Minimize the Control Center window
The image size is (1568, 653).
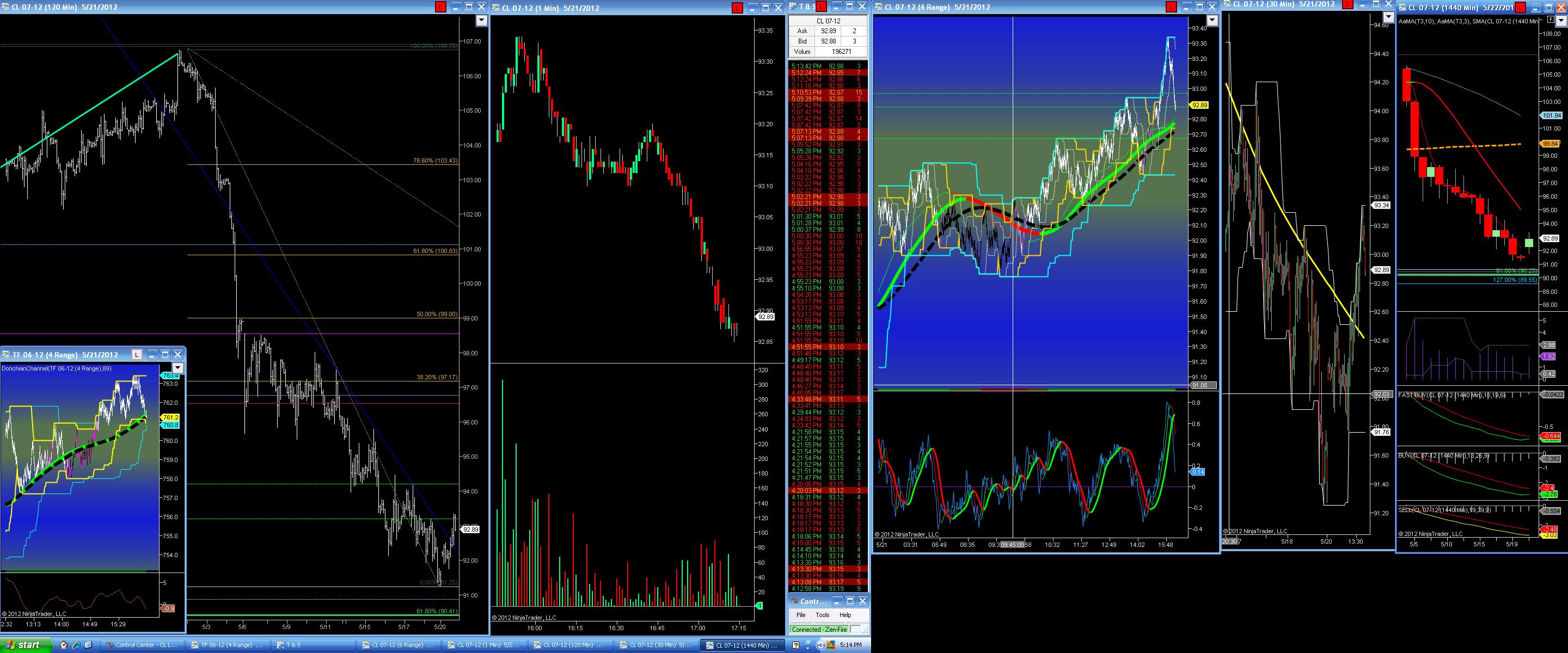tap(837, 601)
